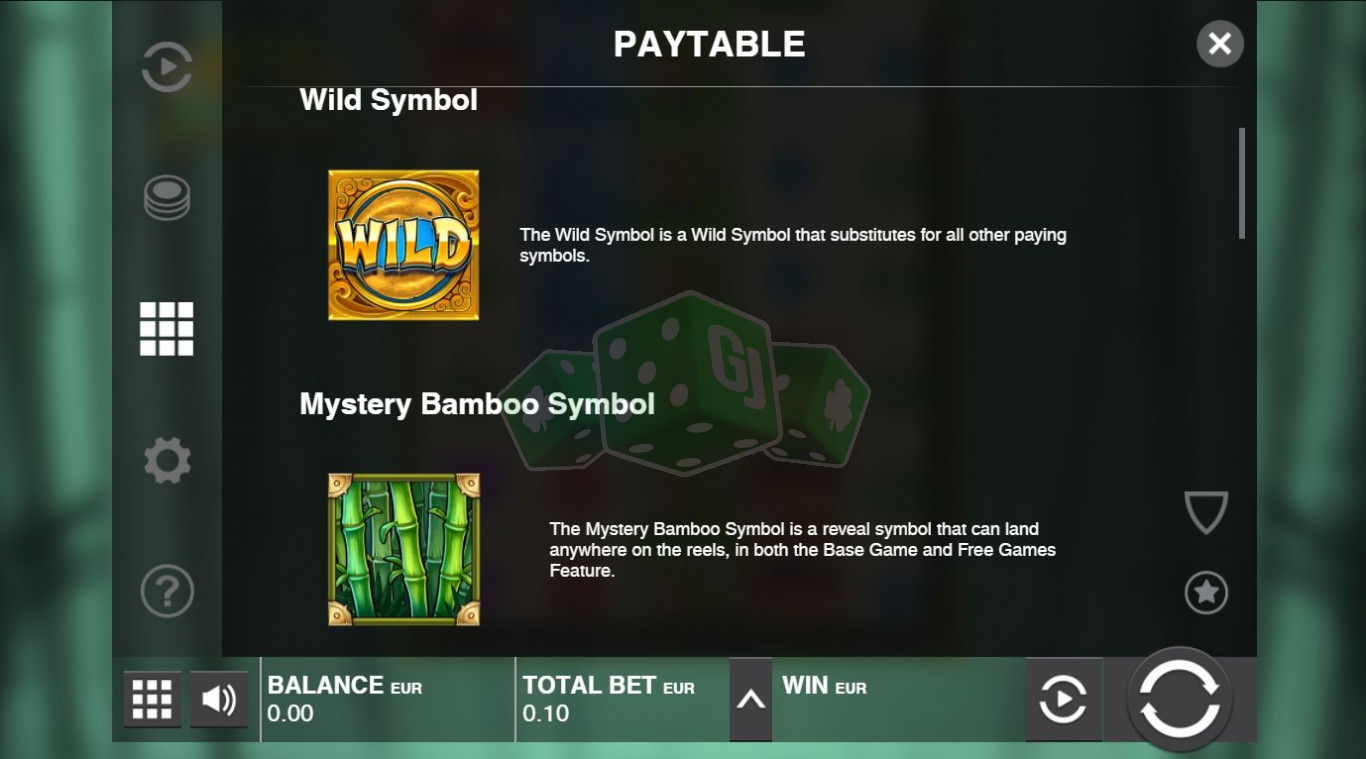Image resolution: width=1366 pixels, height=759 pixels.
Task: Click the Balance EUR display
Action: (388, 699)
